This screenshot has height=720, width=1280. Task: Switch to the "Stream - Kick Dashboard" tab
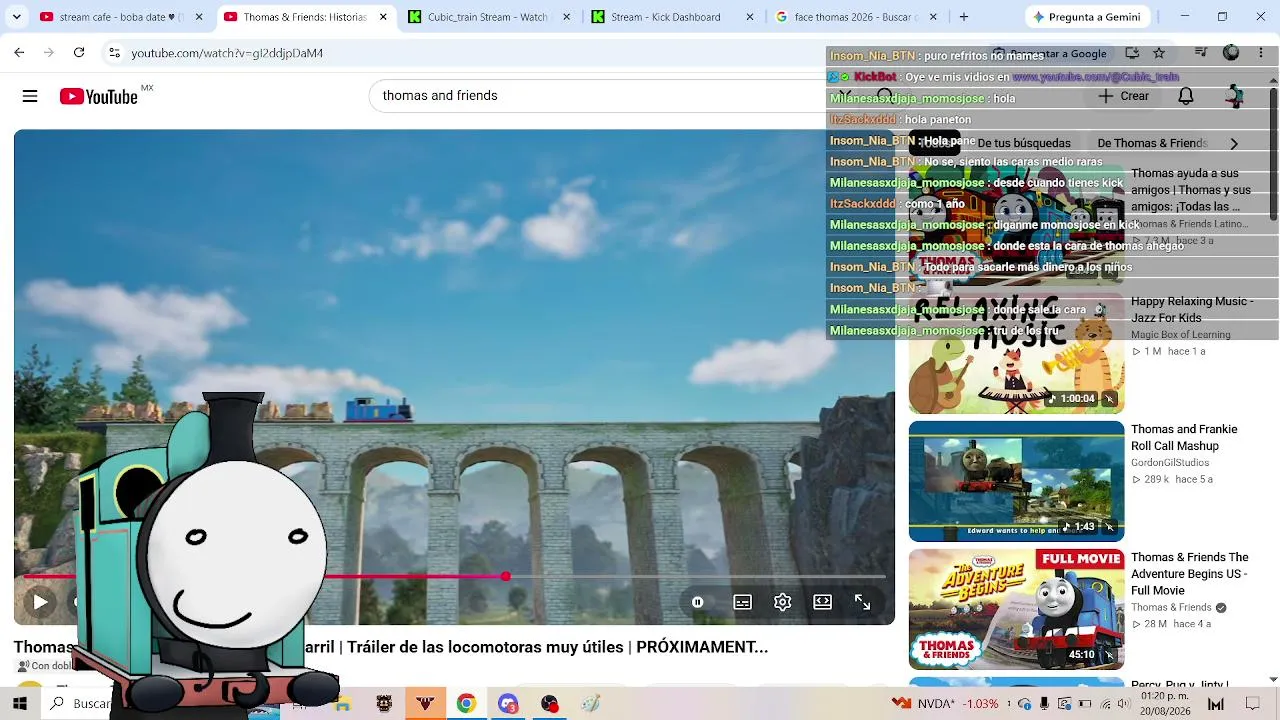[x=666, y=17]
